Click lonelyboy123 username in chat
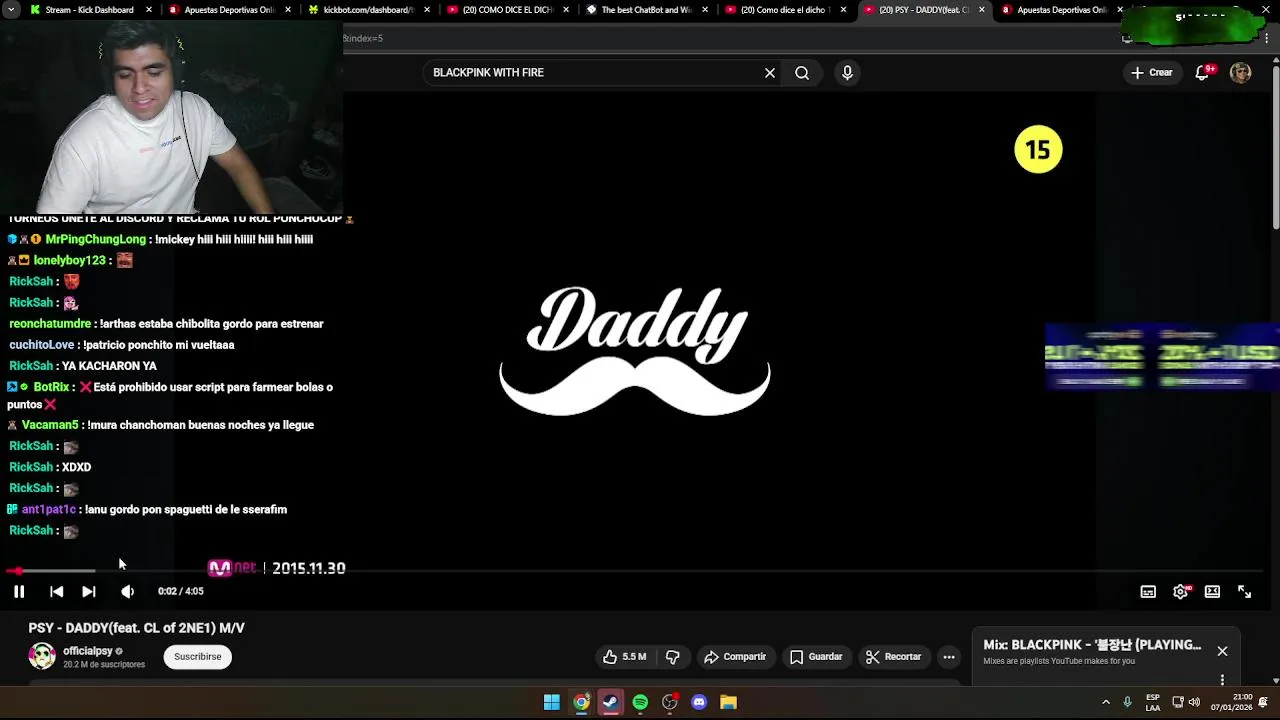 (x=69, y=260)
